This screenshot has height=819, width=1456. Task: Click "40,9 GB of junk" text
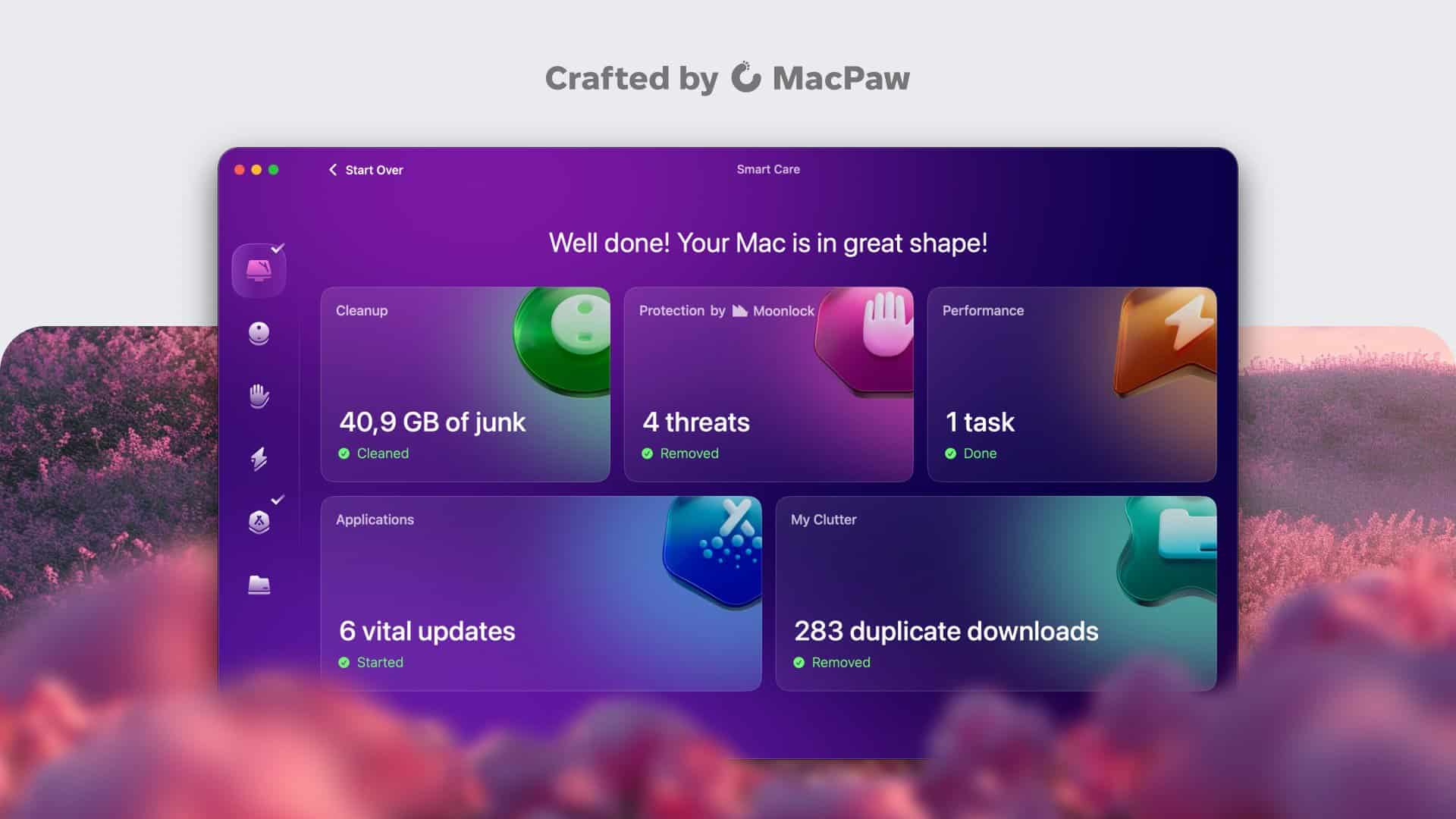click(432, 422)
